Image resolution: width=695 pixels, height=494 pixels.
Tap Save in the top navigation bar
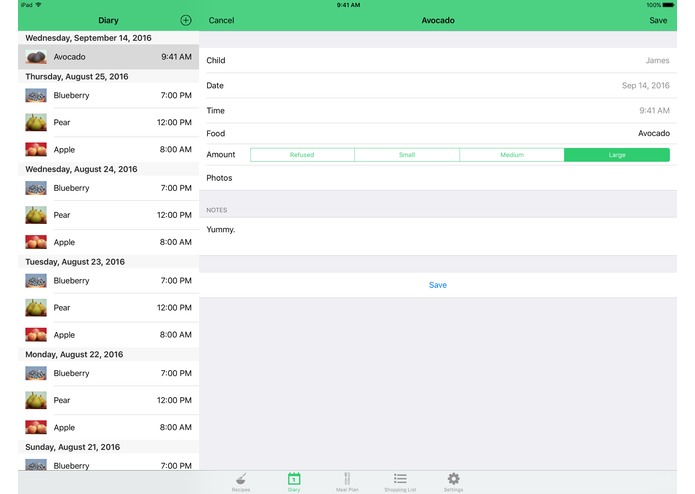tap(658, 20)
